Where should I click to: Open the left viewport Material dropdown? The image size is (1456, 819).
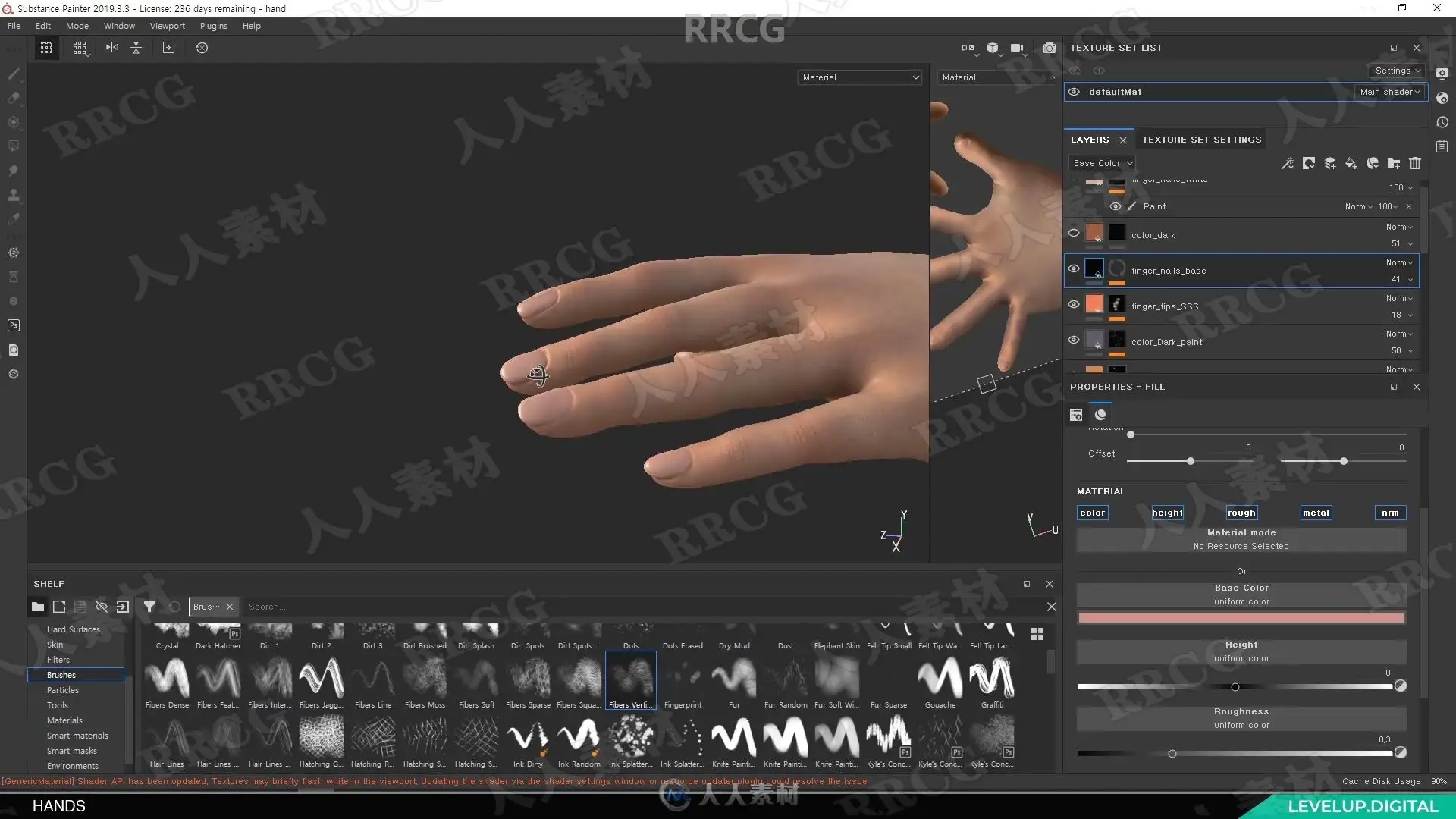tap(860, 77)
